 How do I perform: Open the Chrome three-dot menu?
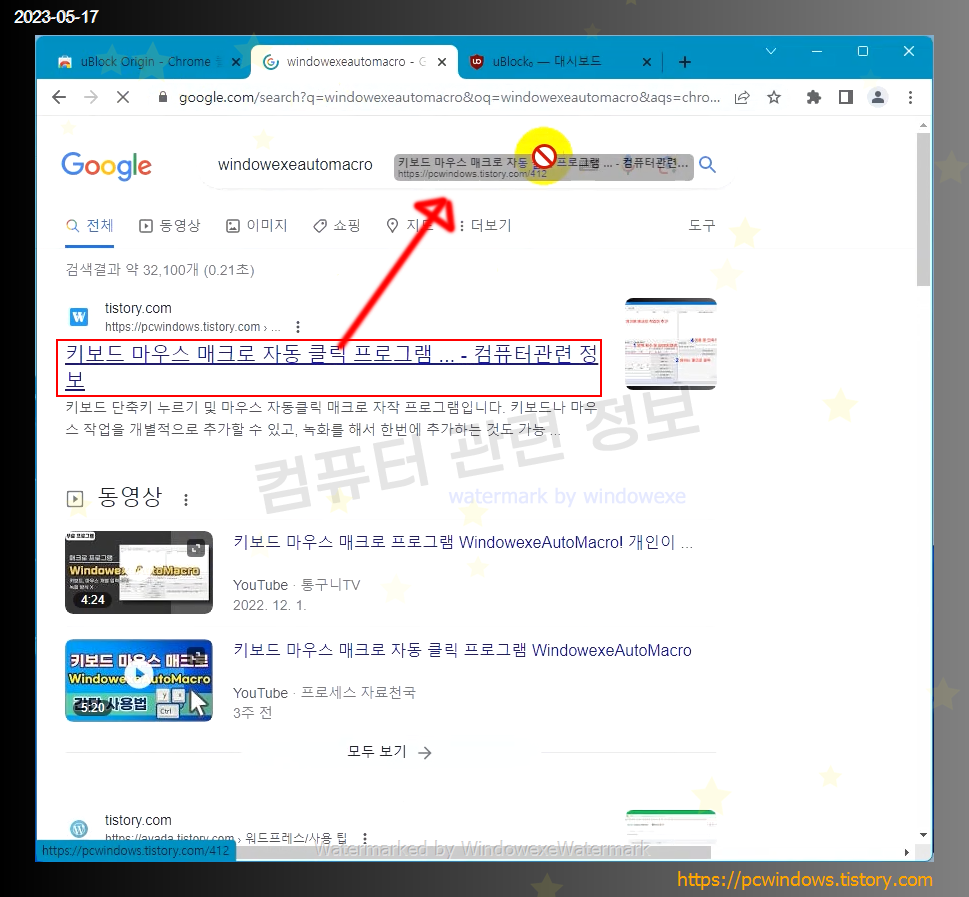click(x=910, y=97)
